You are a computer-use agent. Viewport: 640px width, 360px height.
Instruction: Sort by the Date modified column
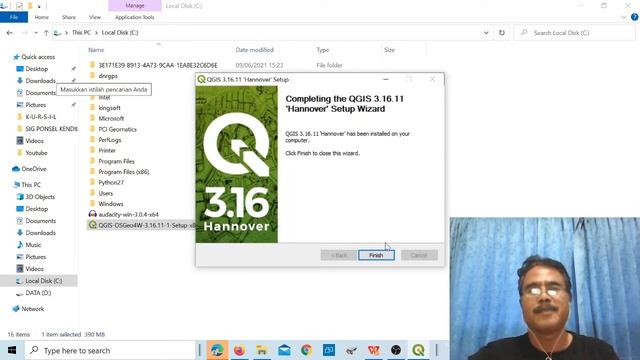(x=254, y=50)
